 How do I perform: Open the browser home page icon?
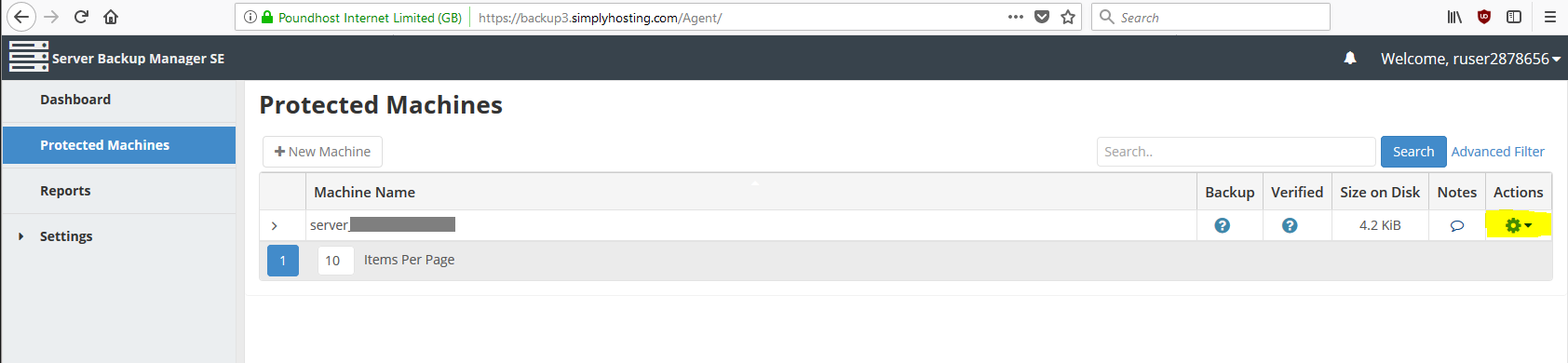[x=111, y=17]
